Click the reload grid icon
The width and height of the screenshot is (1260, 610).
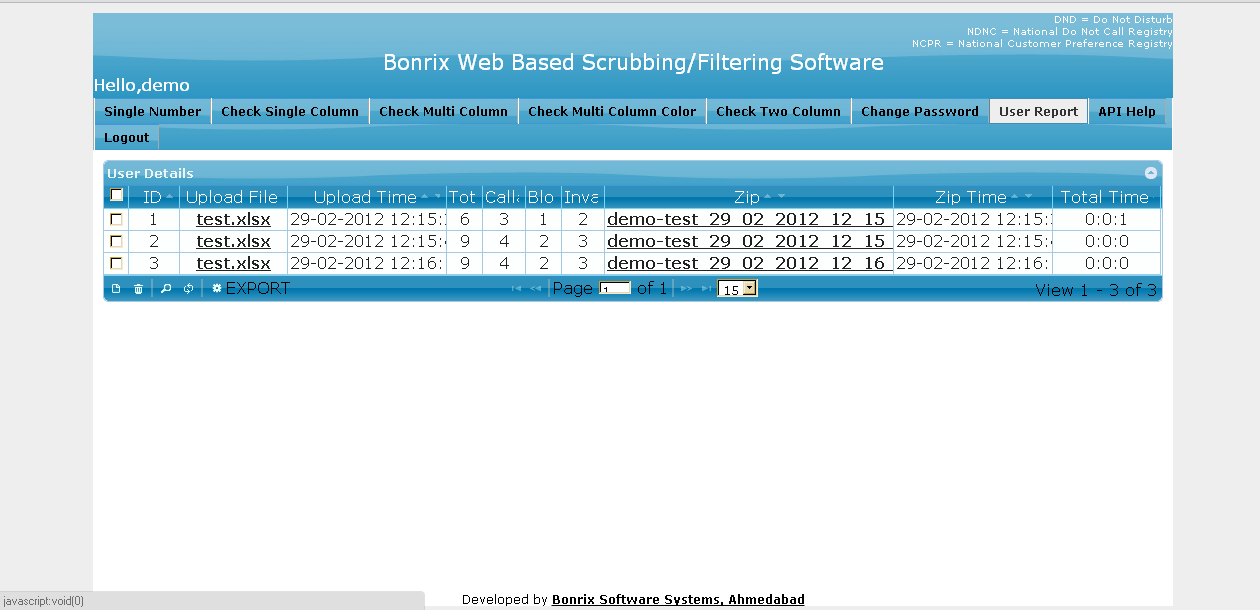188,289
